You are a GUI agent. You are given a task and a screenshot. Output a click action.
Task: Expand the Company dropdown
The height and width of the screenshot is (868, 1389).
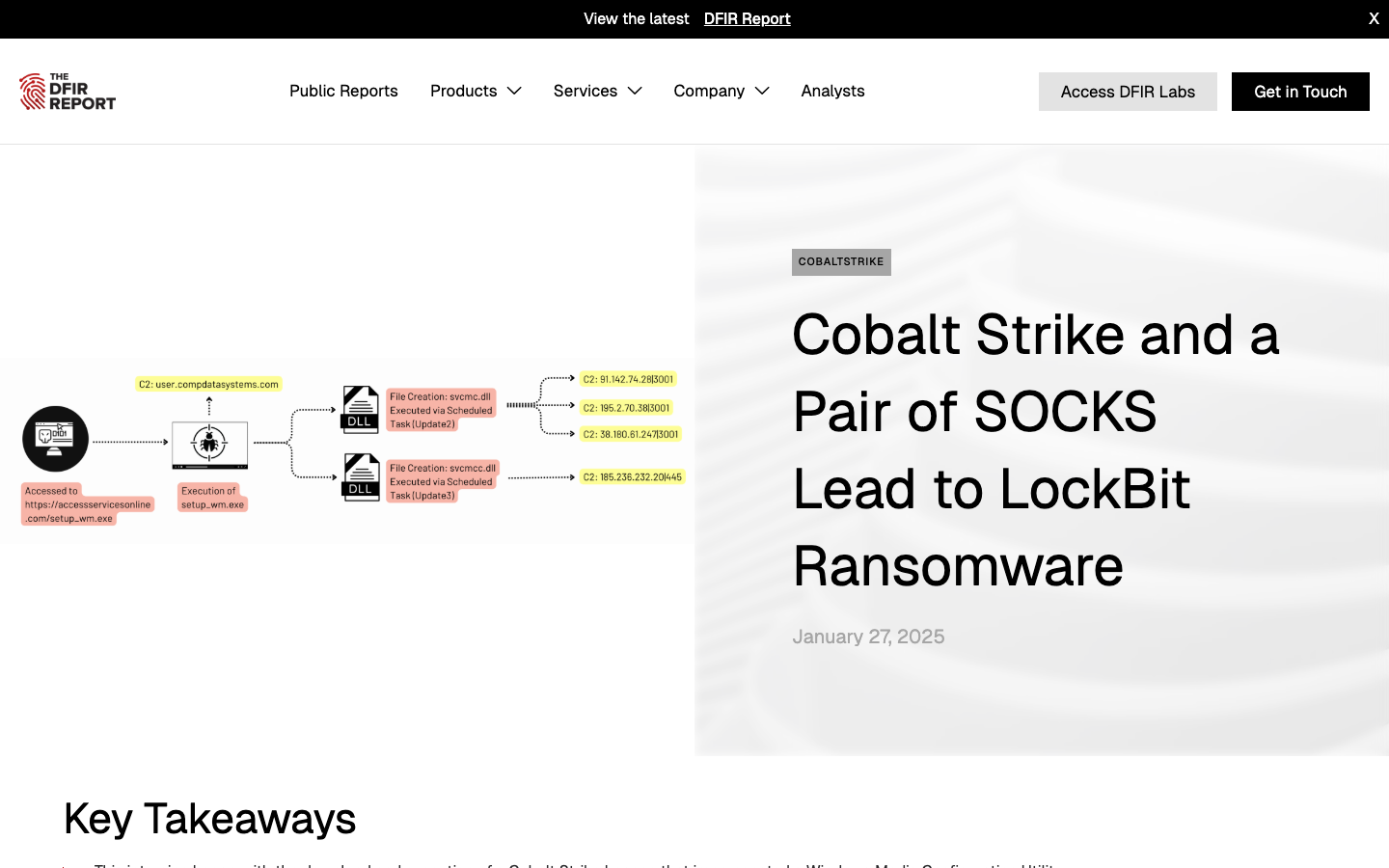click(721, 91)
